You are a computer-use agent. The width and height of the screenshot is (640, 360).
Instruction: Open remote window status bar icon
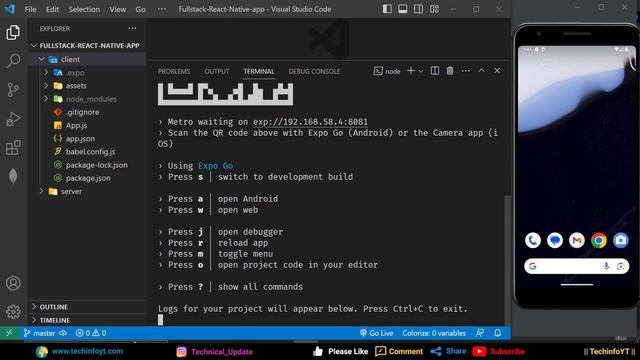[x=9, y=333]
